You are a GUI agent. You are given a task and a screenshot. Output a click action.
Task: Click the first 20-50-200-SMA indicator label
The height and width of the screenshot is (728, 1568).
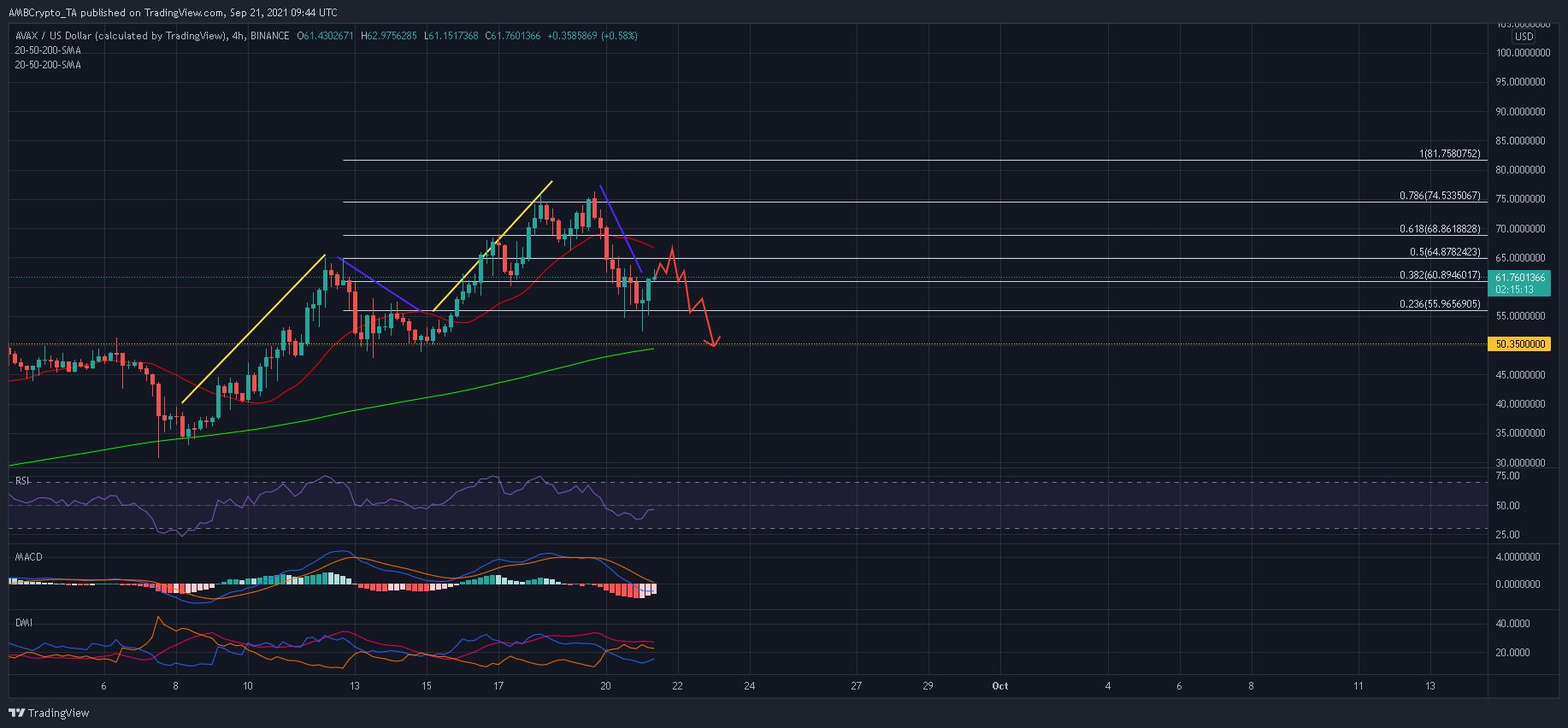(48, 50)
